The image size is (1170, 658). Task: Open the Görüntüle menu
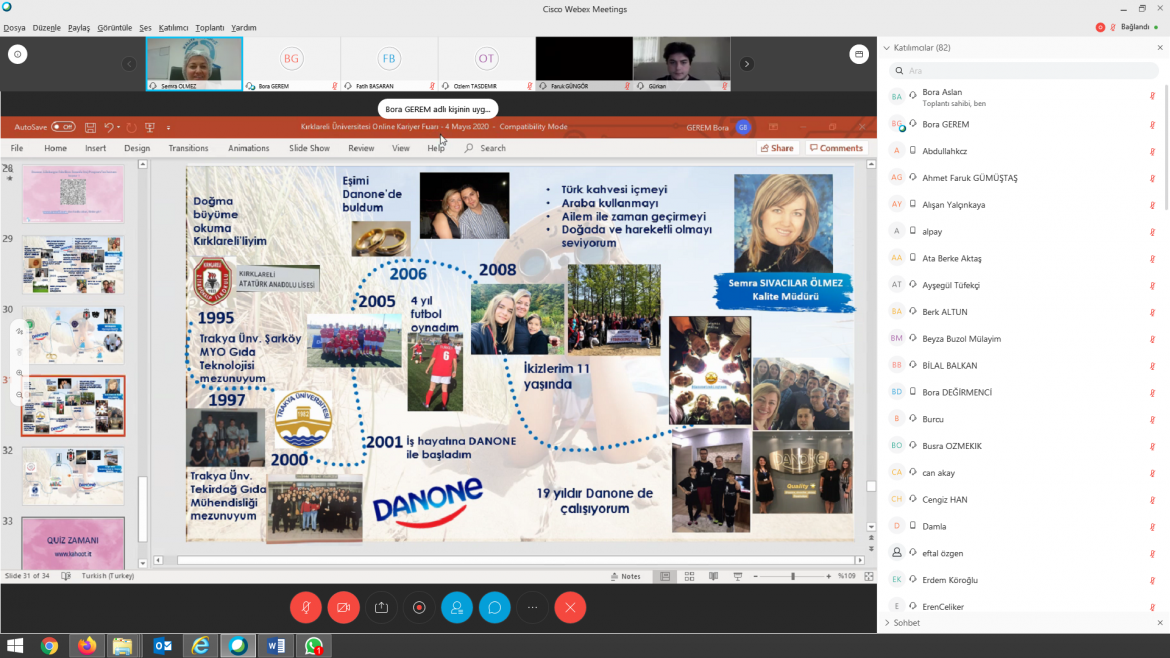coord(115,28)
